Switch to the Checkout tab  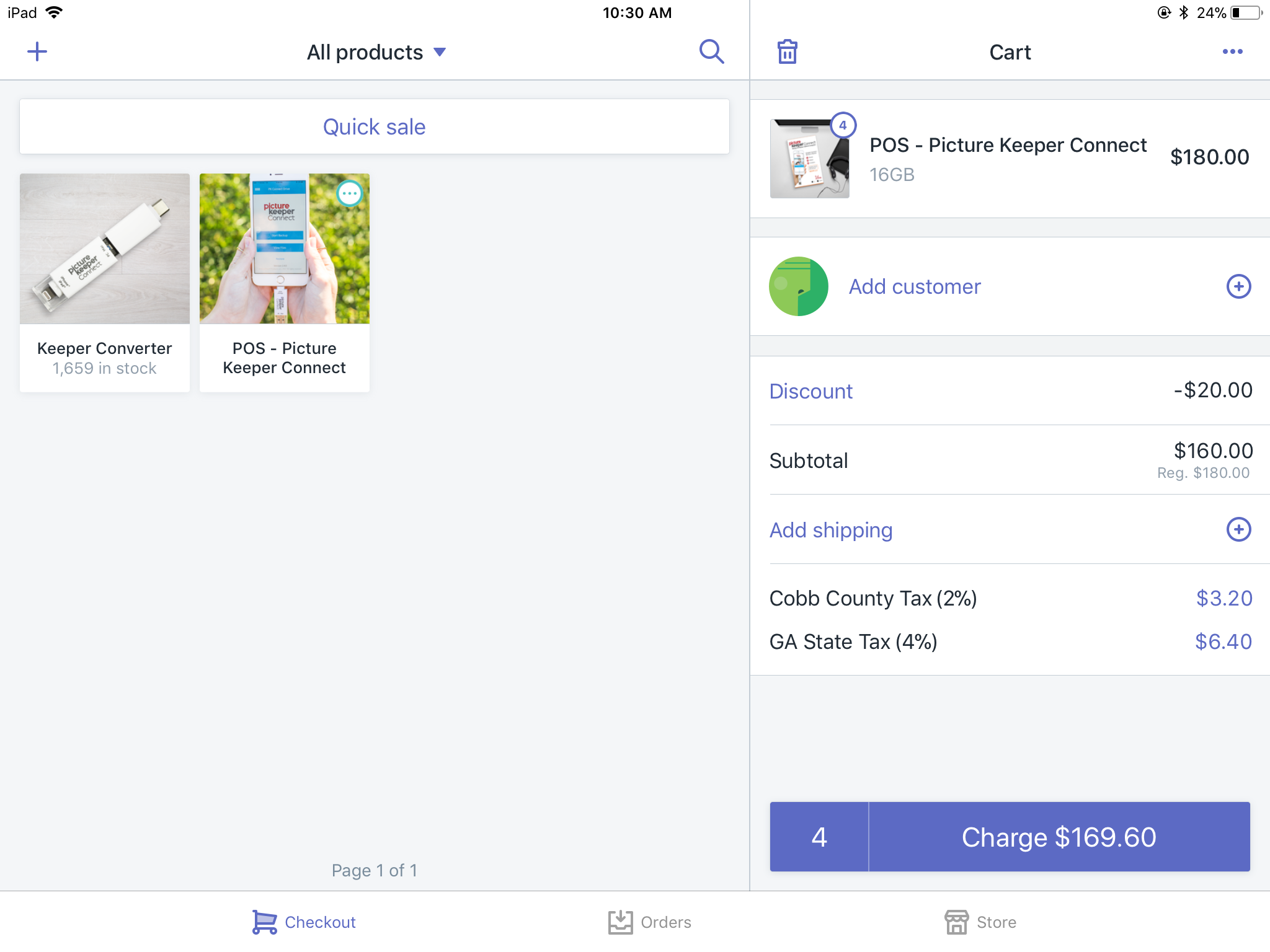click(x=304, y=922)
